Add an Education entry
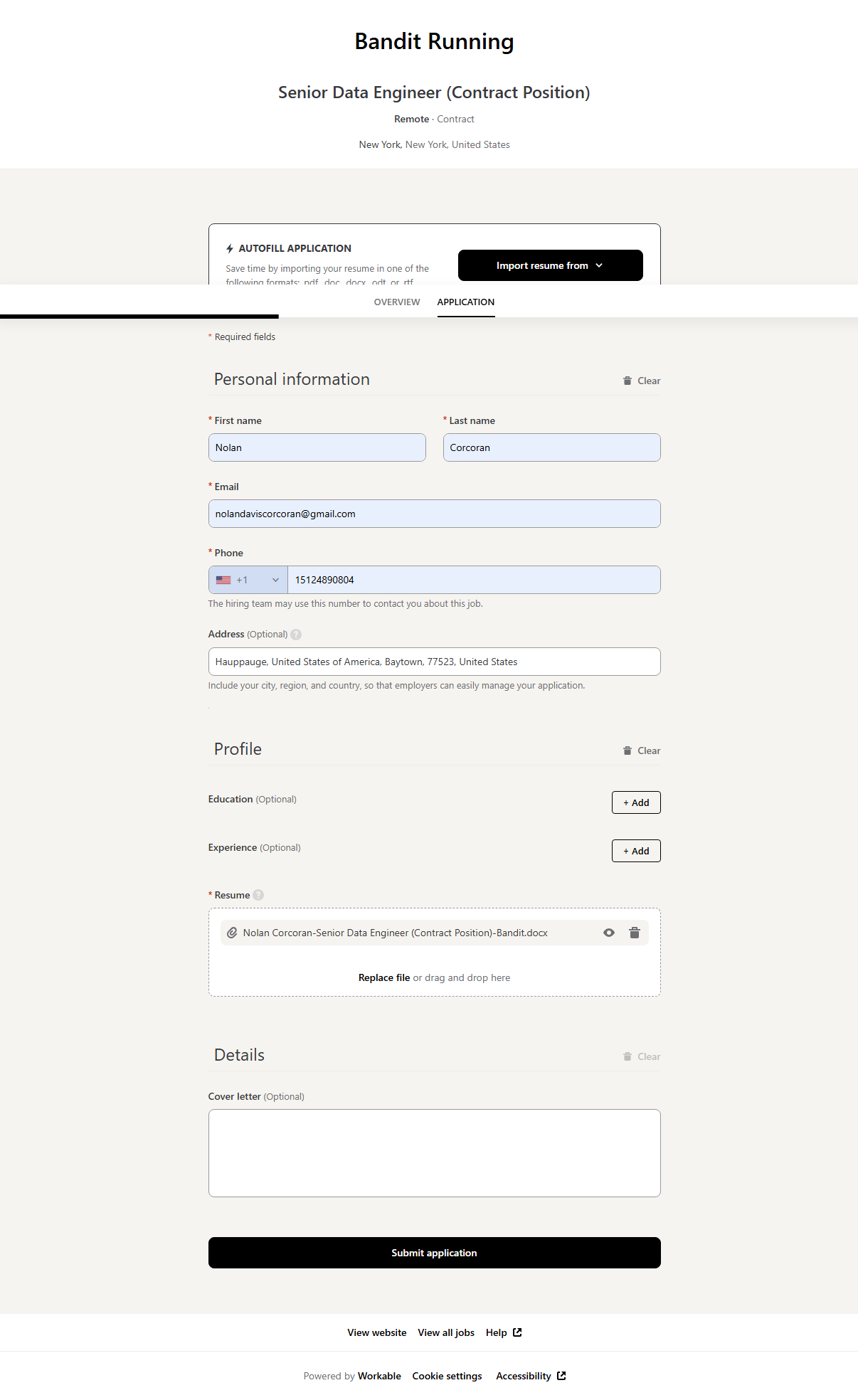Screen dimensions: 858x1400 click(x=636, y=802)
